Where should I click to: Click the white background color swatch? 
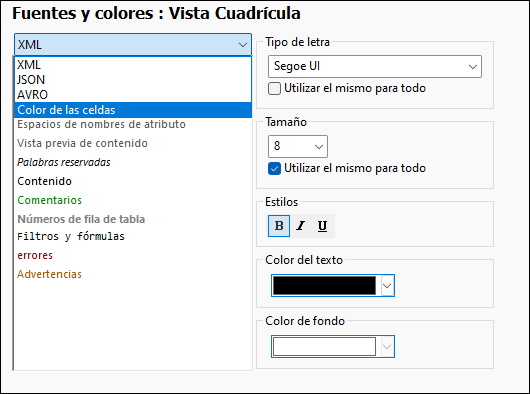click(x=324, y=347)
